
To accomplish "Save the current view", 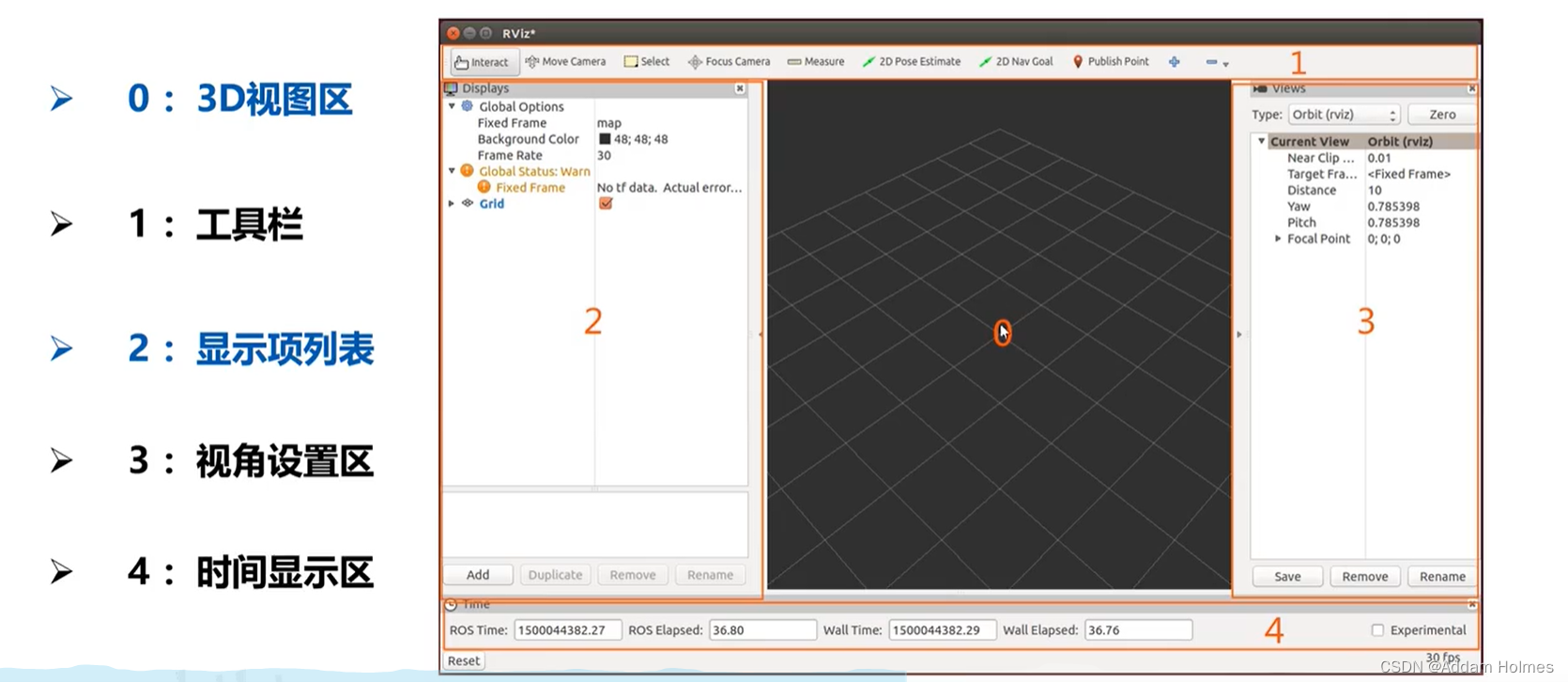I will pyautogui.click(x=1287, y=577).
